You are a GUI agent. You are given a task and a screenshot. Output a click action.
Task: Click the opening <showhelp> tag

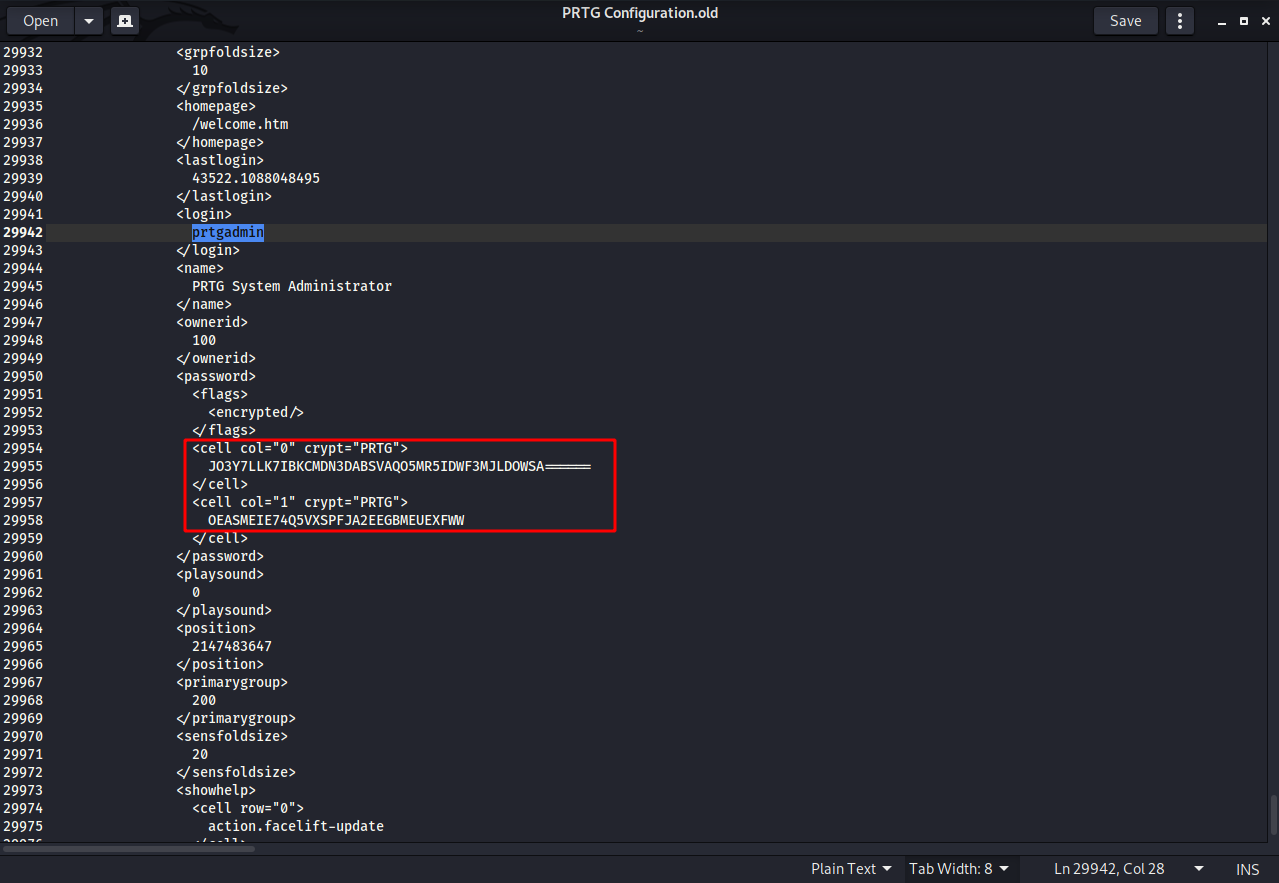216,790
